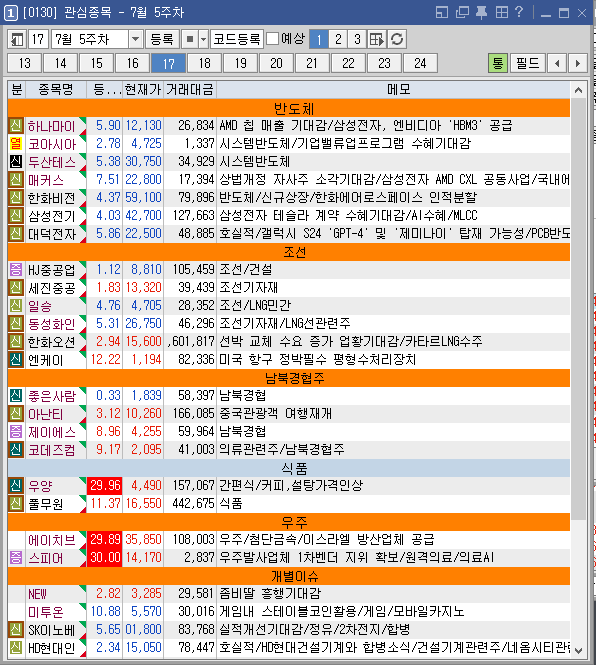Click the 현재가 column header
Screen dimensions: 596x665
click(x=143, y=89)
